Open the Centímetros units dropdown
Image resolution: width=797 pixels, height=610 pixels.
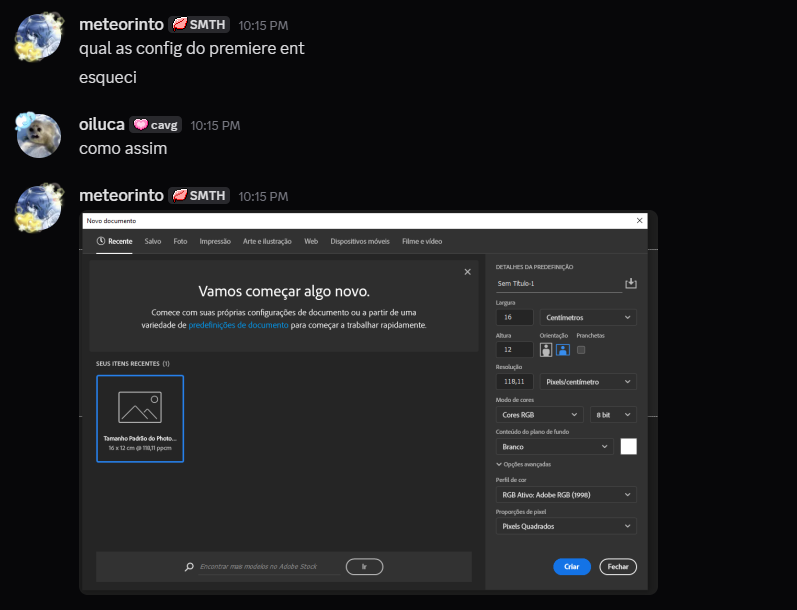(588, 317)
